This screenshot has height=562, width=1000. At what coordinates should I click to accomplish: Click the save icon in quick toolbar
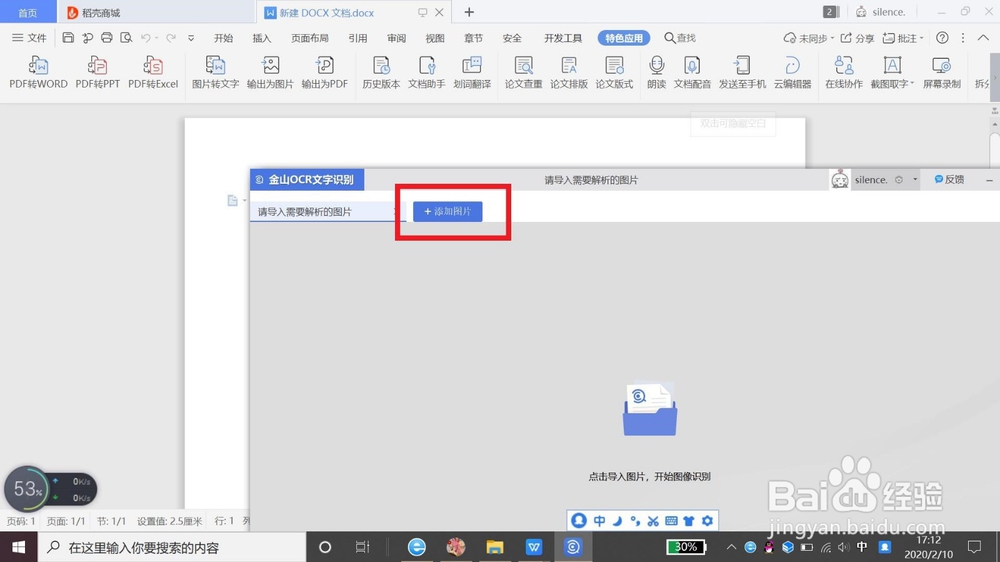pos(68,38)
